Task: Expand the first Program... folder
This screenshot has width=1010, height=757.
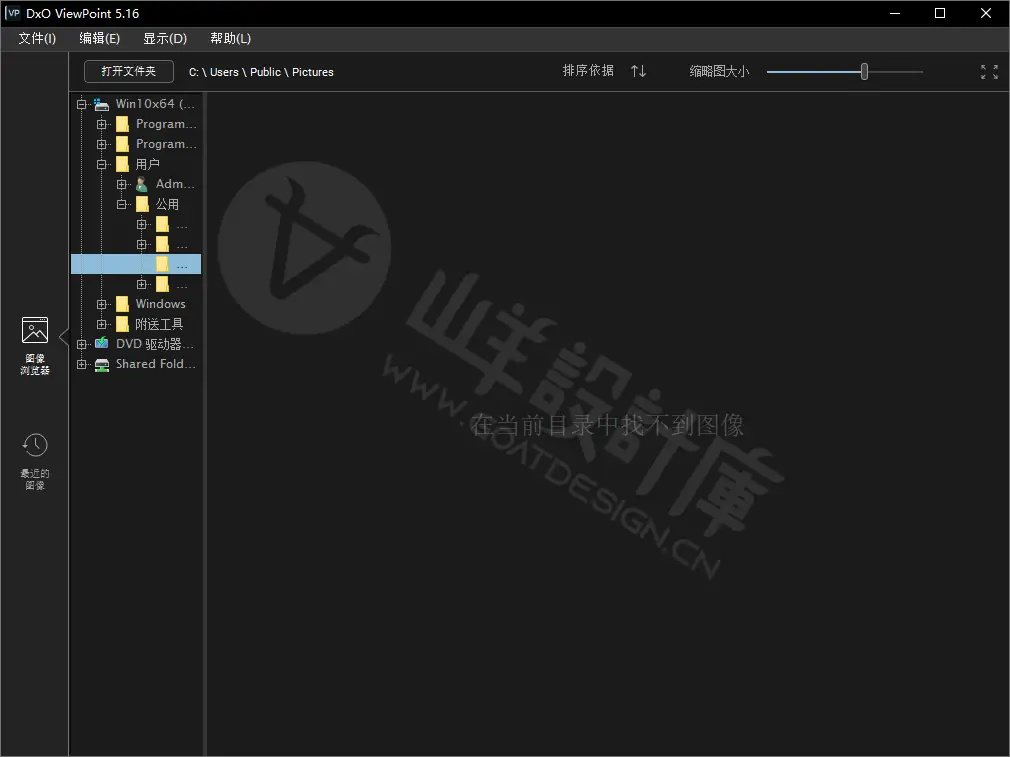Action: pyautogui.click(x=102, y=124)
